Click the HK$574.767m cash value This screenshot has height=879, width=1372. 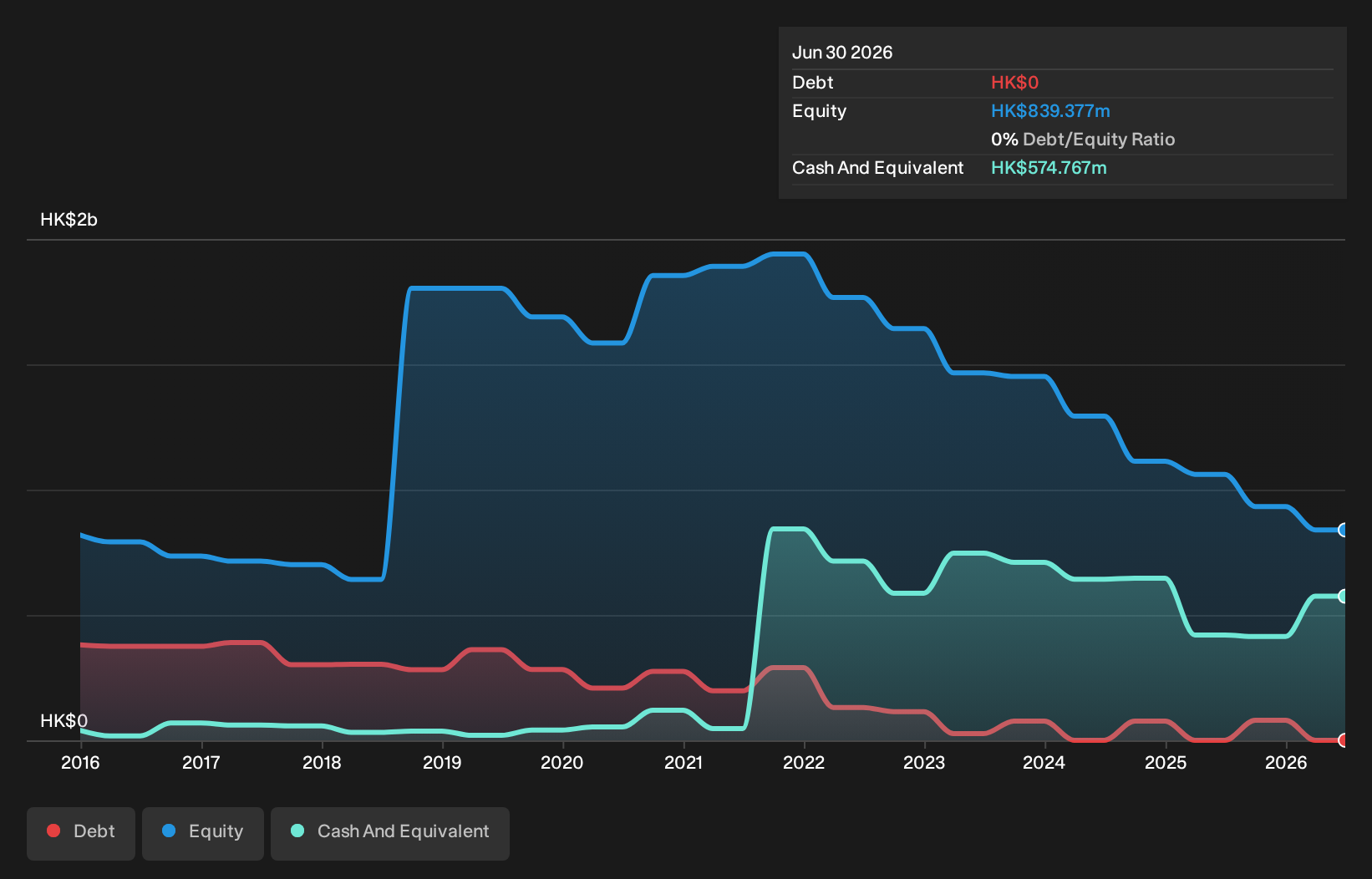click(x=1049, y=168)
